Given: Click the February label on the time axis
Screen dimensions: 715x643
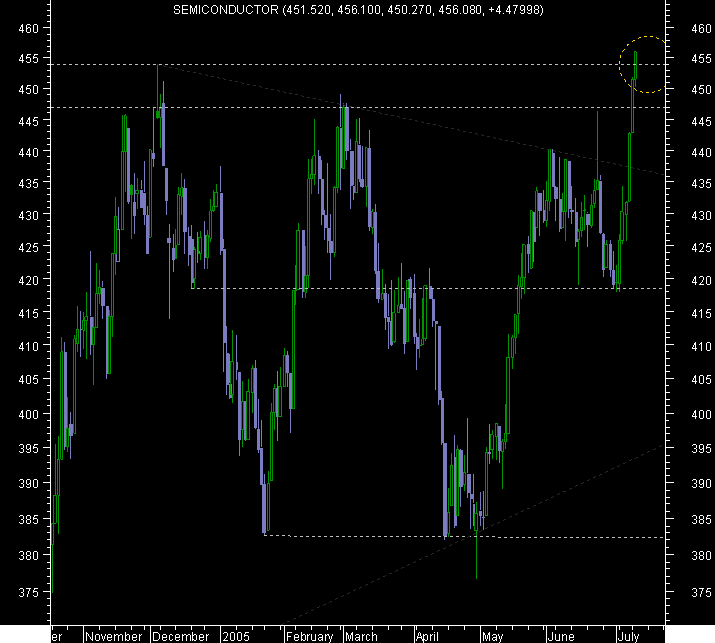Looking at the screenshot, I should click(310, 636).
